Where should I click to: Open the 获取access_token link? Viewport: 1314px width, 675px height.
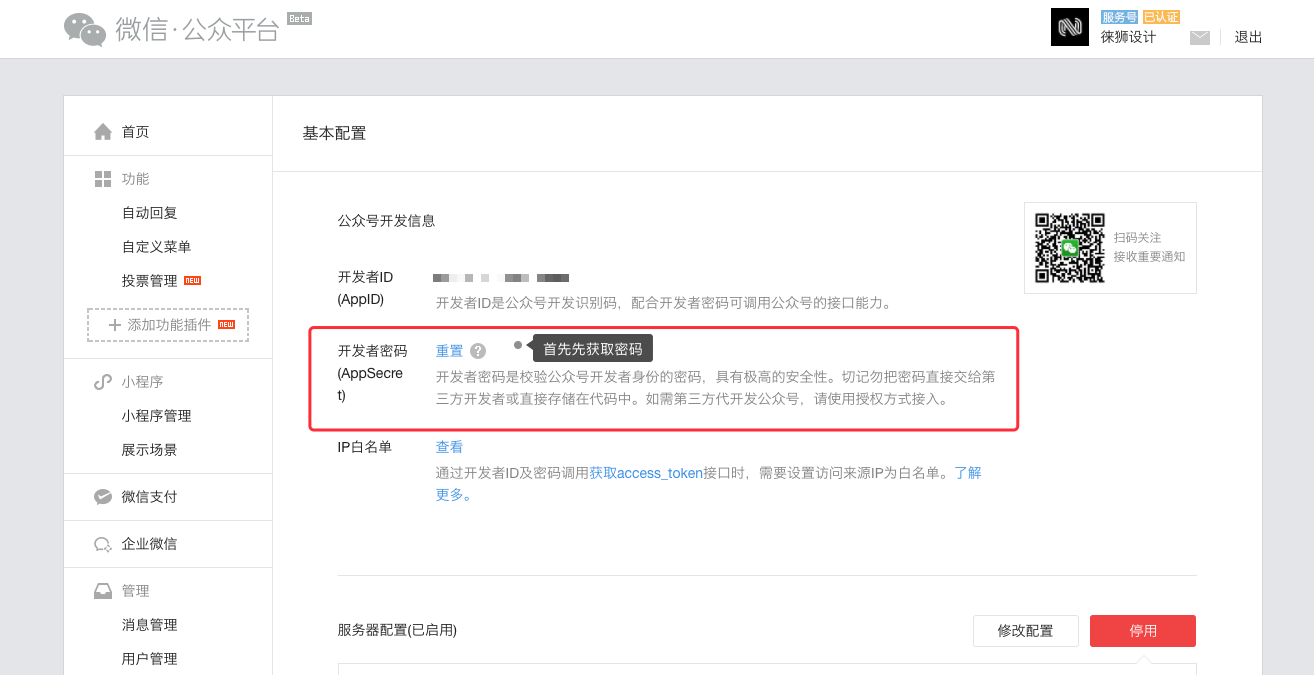coord(646,473)
